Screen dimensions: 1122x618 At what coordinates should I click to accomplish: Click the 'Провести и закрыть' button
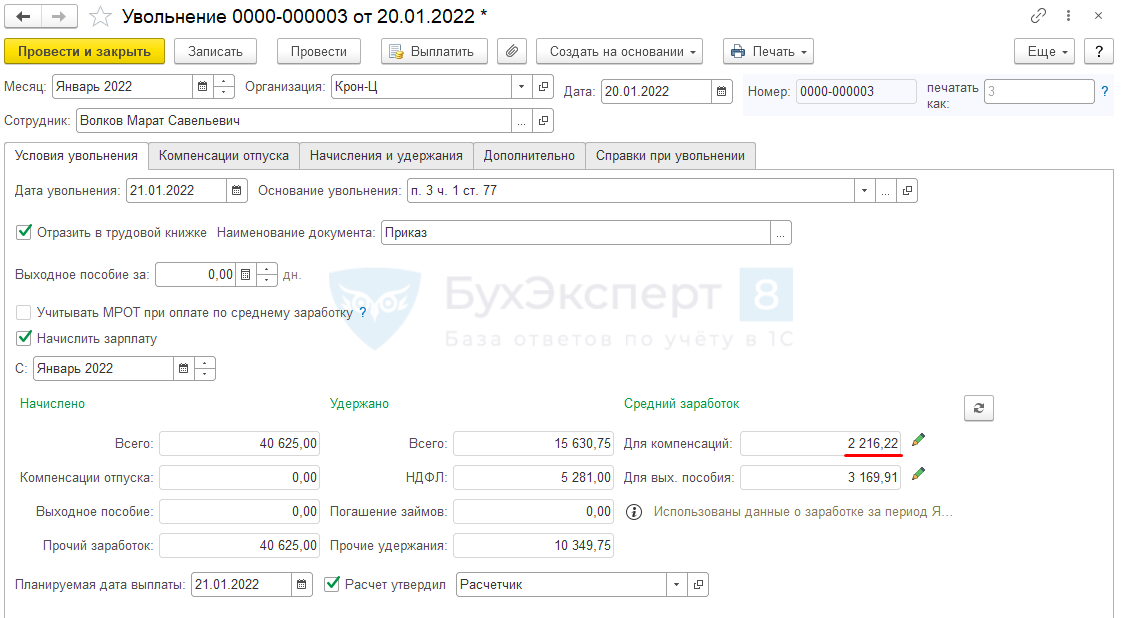click(x=84, y=51)
